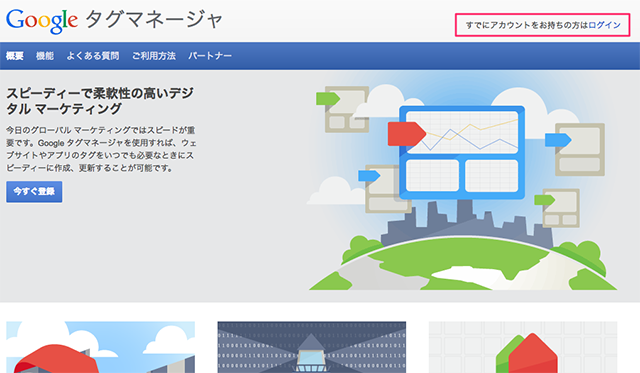This screenshot has height=373, width=640.
Task: Open the パートナー tab
Action: (x=210, y=56)
